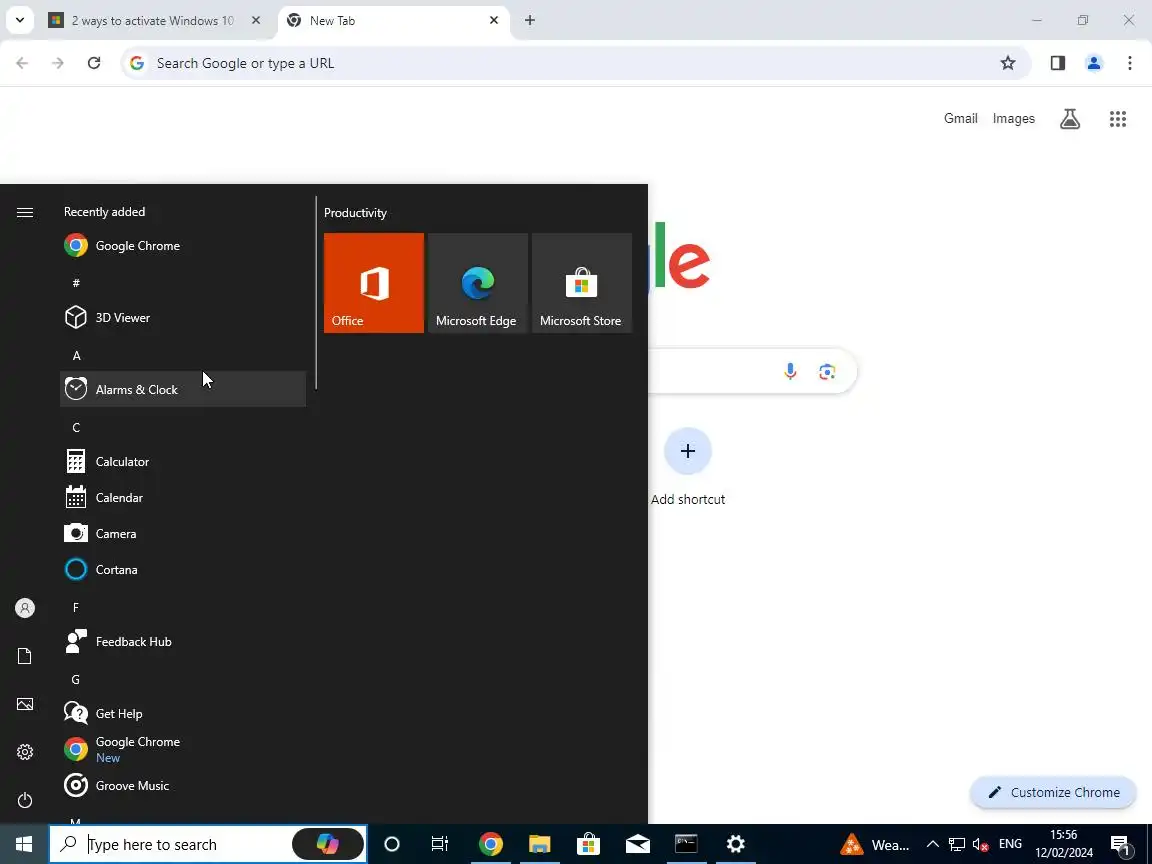This screenshot has width=1152, height=864.
Task: Click the Chrome back arrow
Action: coord(22,63)
